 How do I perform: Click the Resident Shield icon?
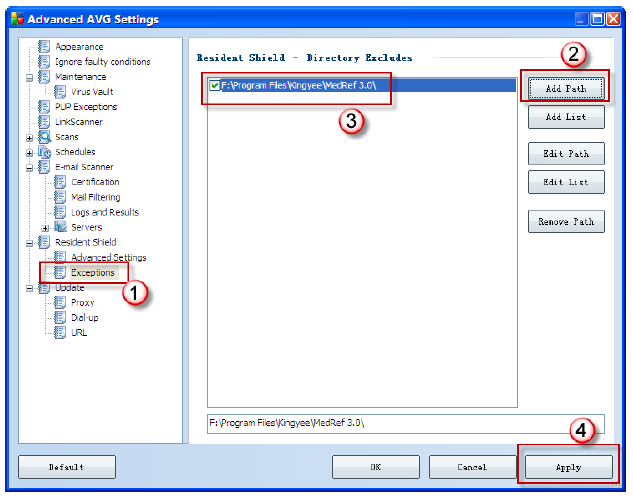coord(44,242)
